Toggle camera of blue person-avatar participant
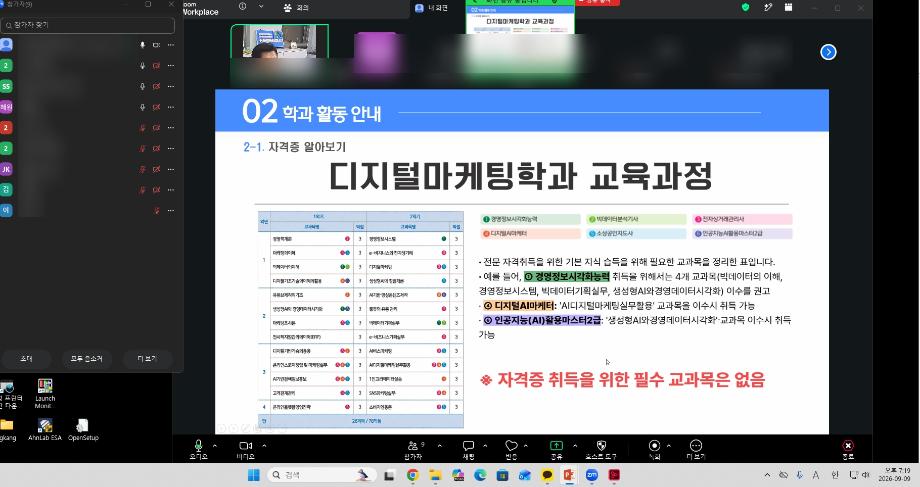This screenshot has width=920, height=487. (x=156, y=45)
